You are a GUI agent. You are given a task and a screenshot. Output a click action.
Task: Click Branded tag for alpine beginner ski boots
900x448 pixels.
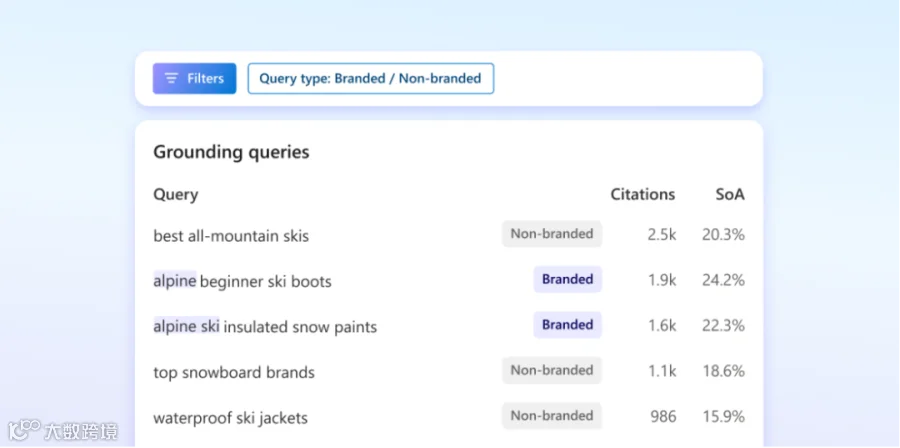click(568, 279)
